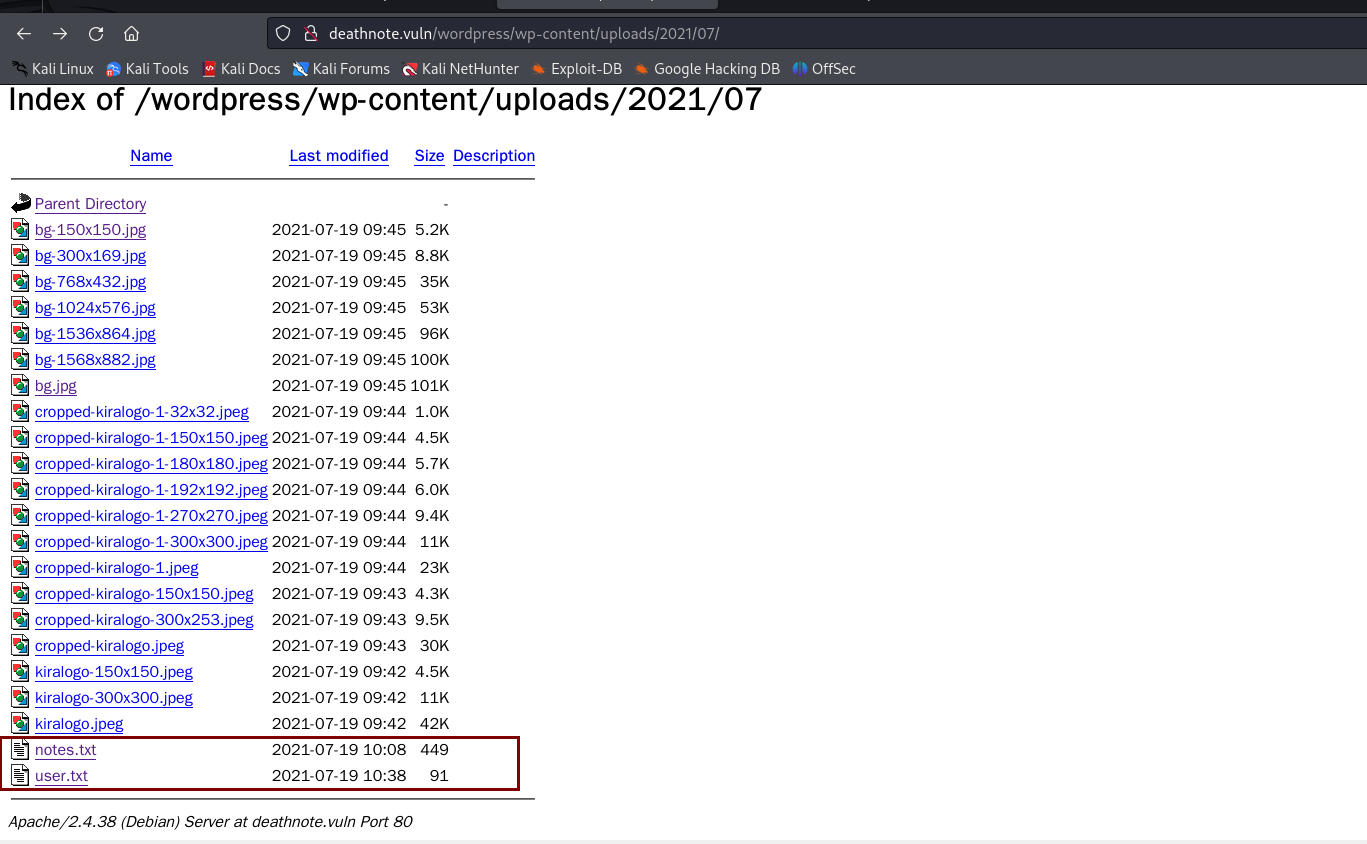Click the Apache/2.4.38 server footer text
Viewport: 1367px width, 844px height.
(x=210, y=822)
